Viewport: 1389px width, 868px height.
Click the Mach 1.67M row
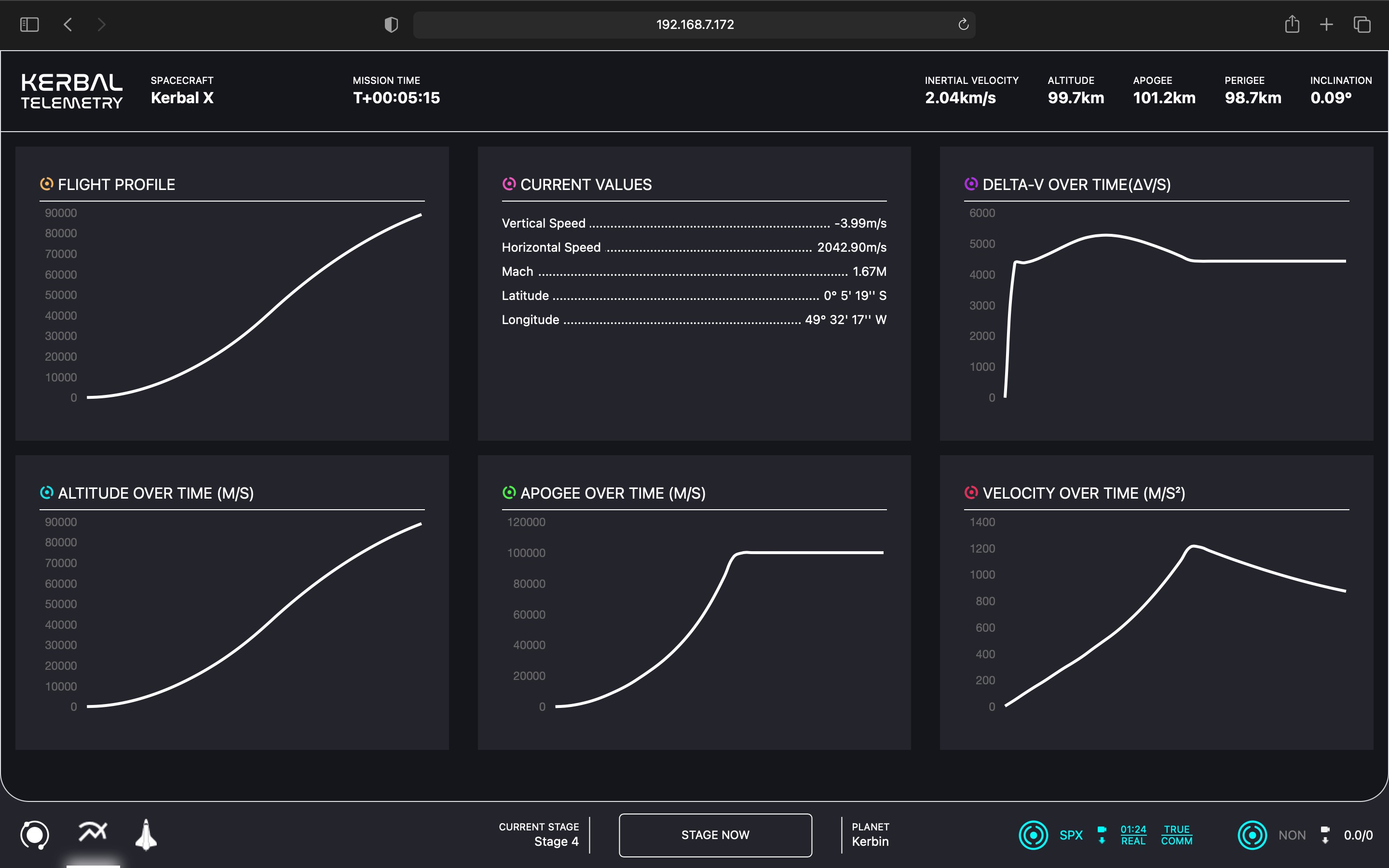coord(694,271)
